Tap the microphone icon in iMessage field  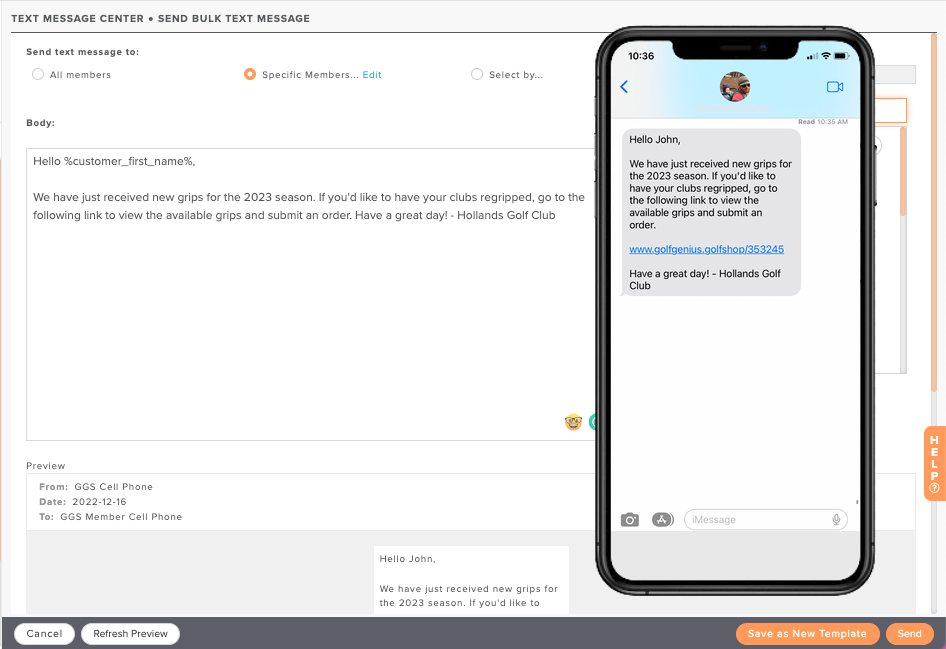pyautogui.click(x=836, y=519)
